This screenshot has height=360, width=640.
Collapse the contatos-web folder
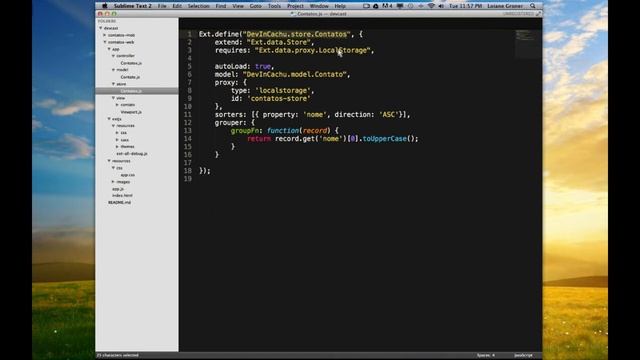[105, 42]
